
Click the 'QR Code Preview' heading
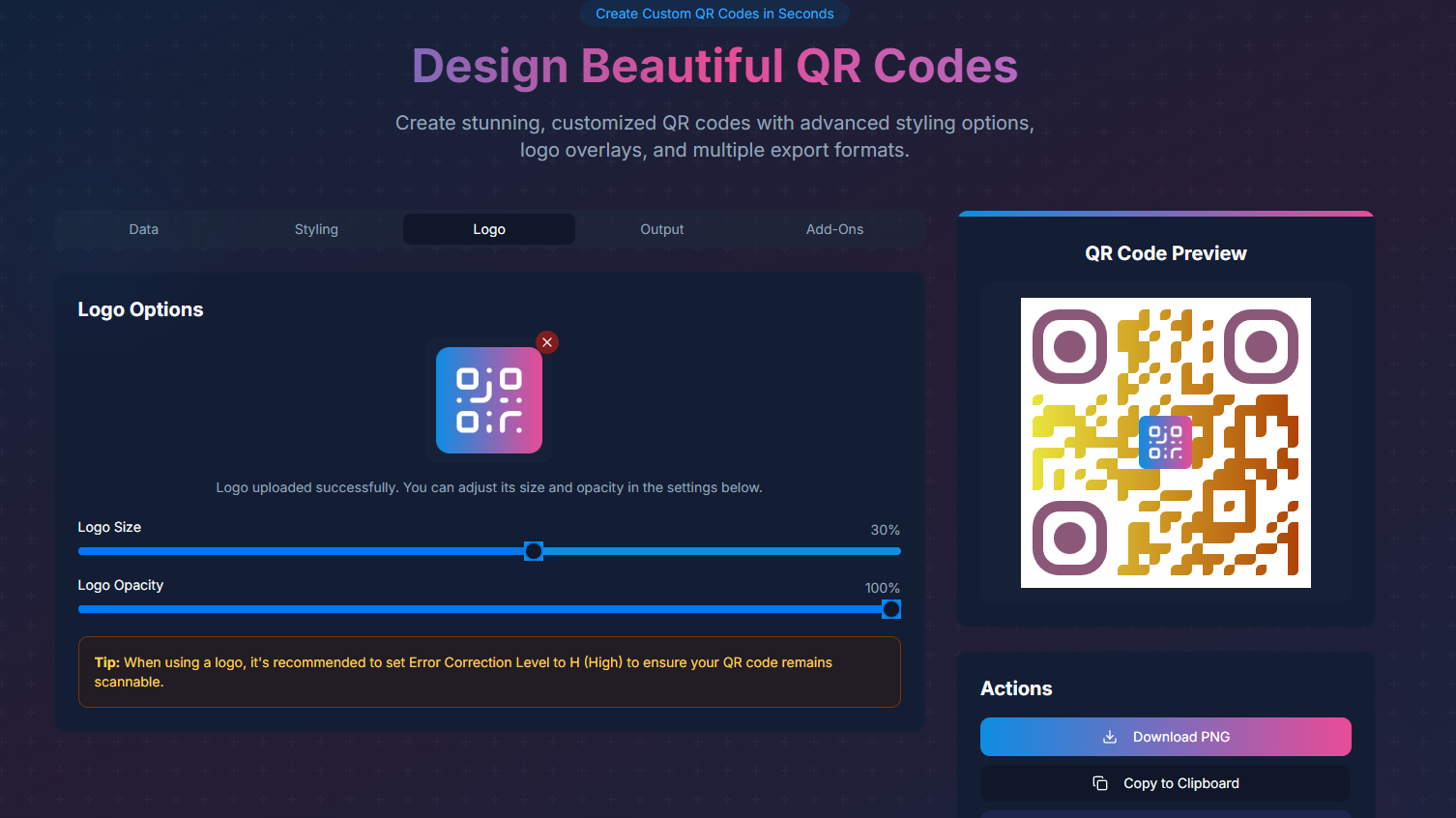point(1166,253)
